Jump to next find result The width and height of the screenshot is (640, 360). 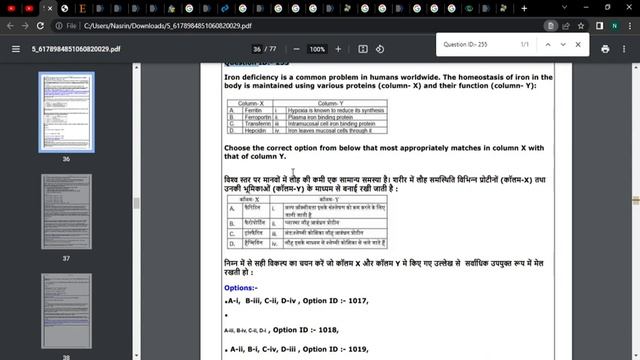point(563,44)
